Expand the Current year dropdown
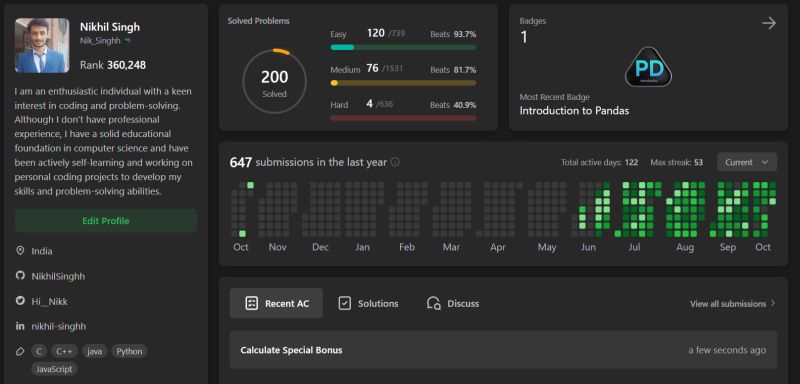This screenshot has width=800, height=384. (747, 162)
